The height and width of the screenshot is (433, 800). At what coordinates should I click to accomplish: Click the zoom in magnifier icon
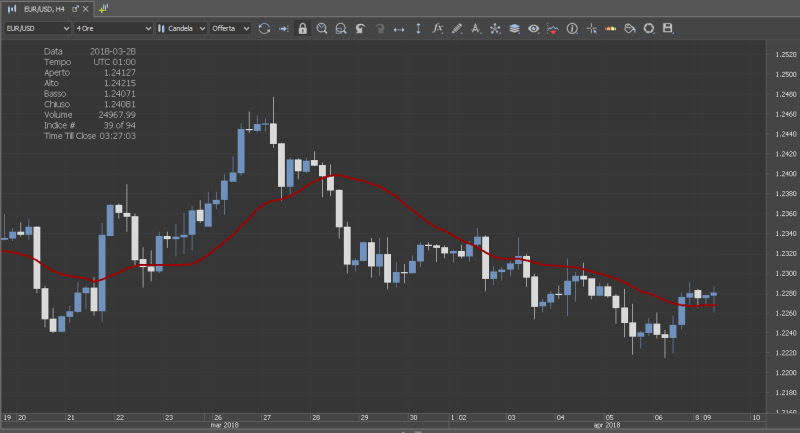click(322, 28)
